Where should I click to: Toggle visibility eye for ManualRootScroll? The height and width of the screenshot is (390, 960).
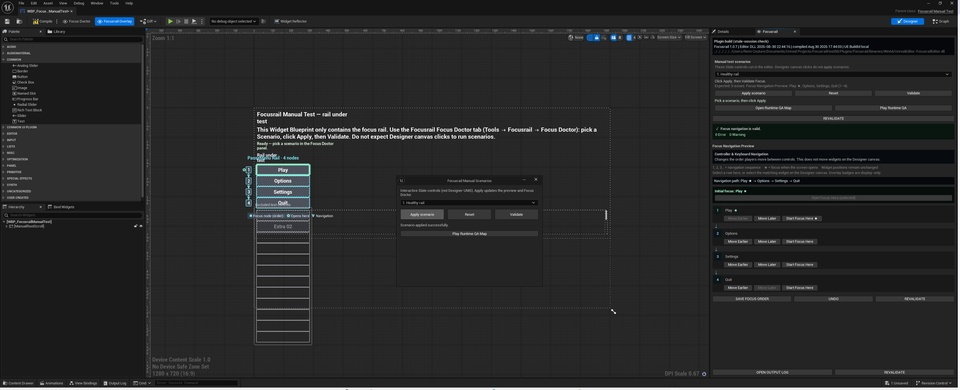coord(141,226)
